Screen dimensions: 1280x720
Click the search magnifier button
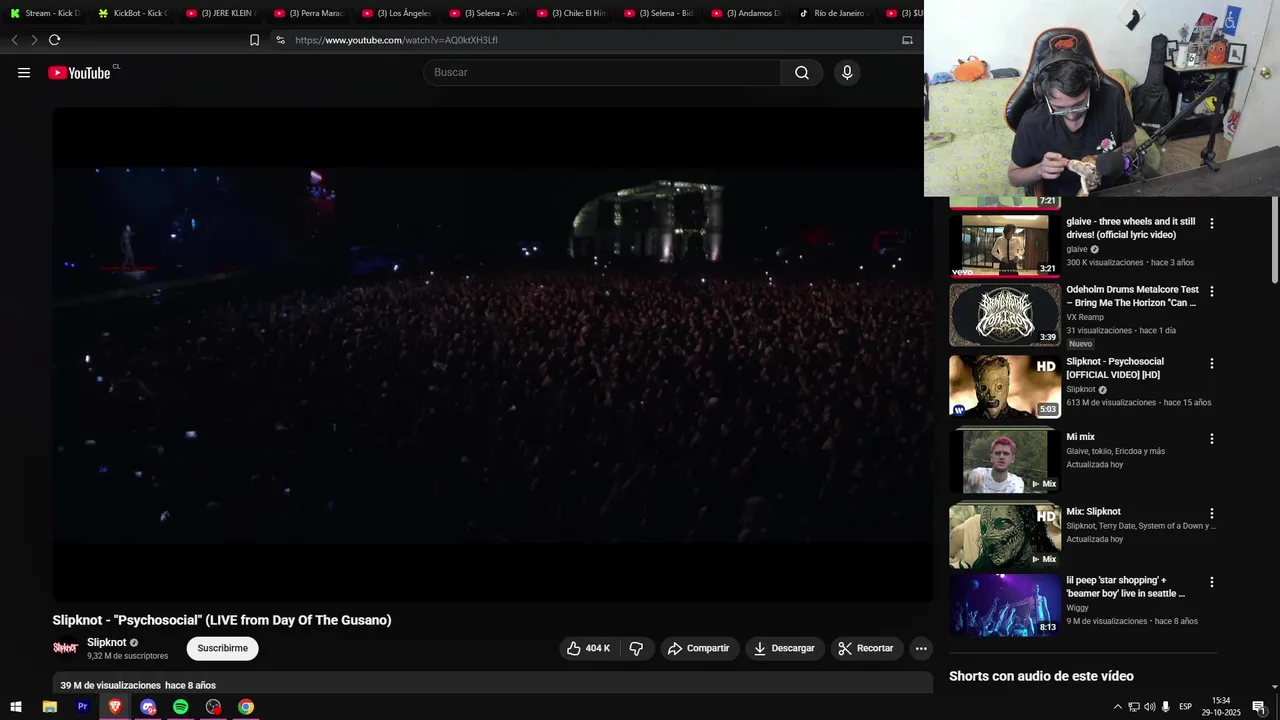coord(802,73)
